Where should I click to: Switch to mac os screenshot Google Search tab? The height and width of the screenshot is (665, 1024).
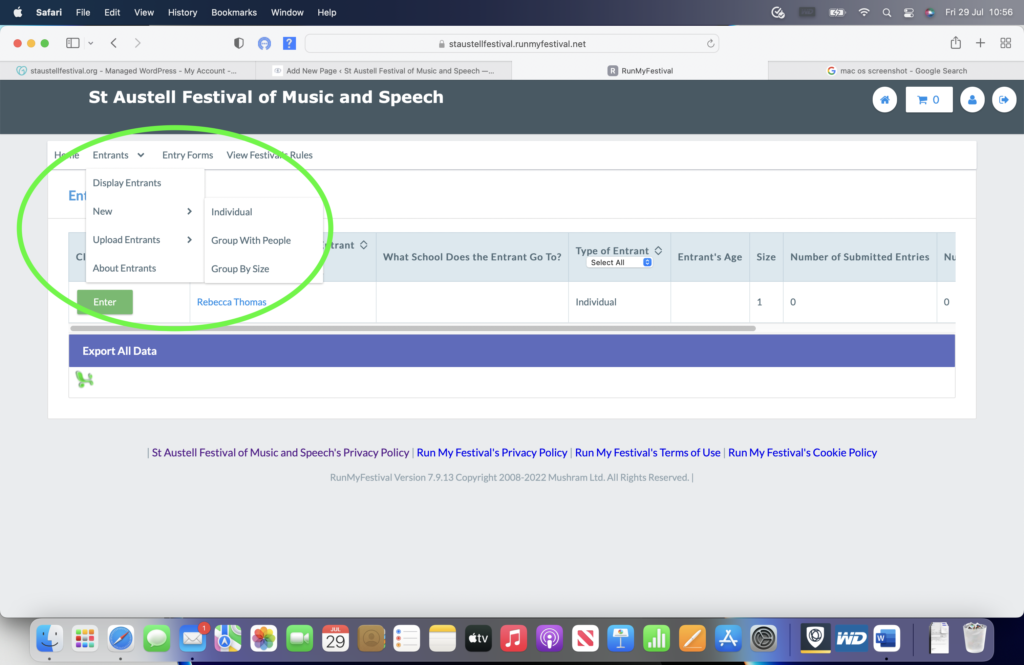[896, 71]
